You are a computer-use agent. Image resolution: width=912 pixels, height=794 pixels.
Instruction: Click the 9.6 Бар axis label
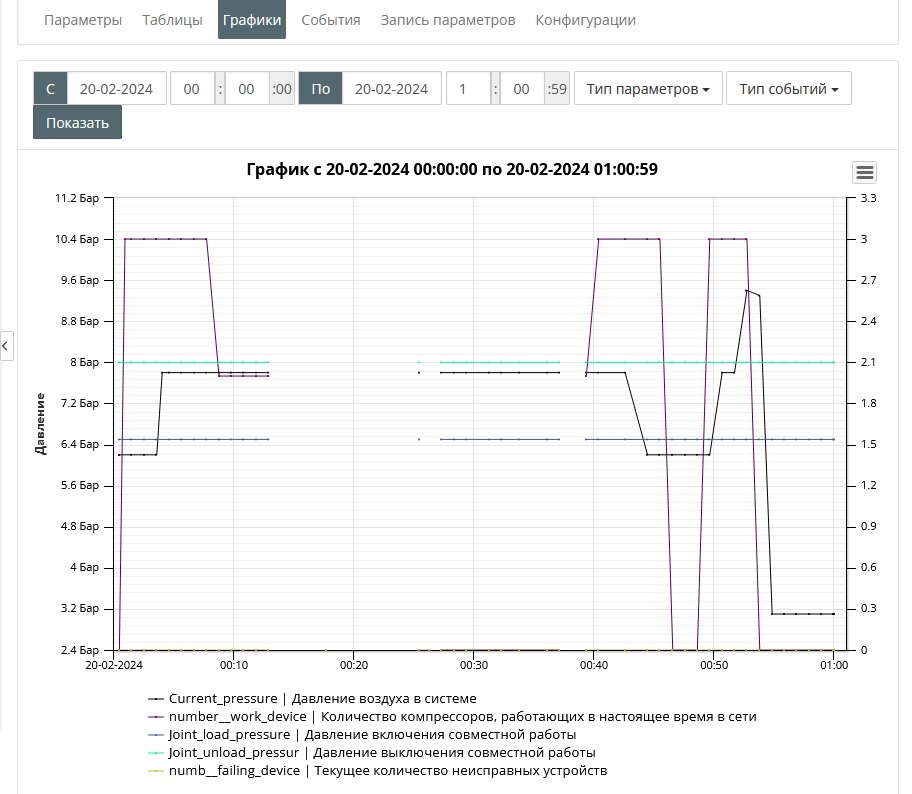[x=80, y=280]
